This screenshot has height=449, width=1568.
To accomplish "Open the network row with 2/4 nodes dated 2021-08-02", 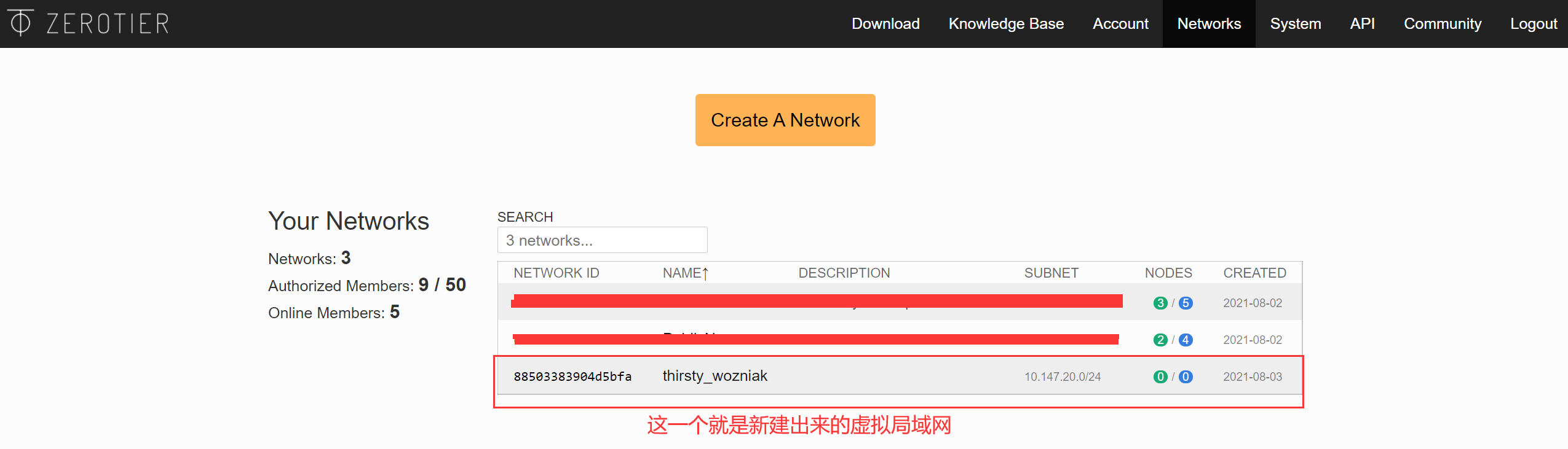I will coord(900,339).
